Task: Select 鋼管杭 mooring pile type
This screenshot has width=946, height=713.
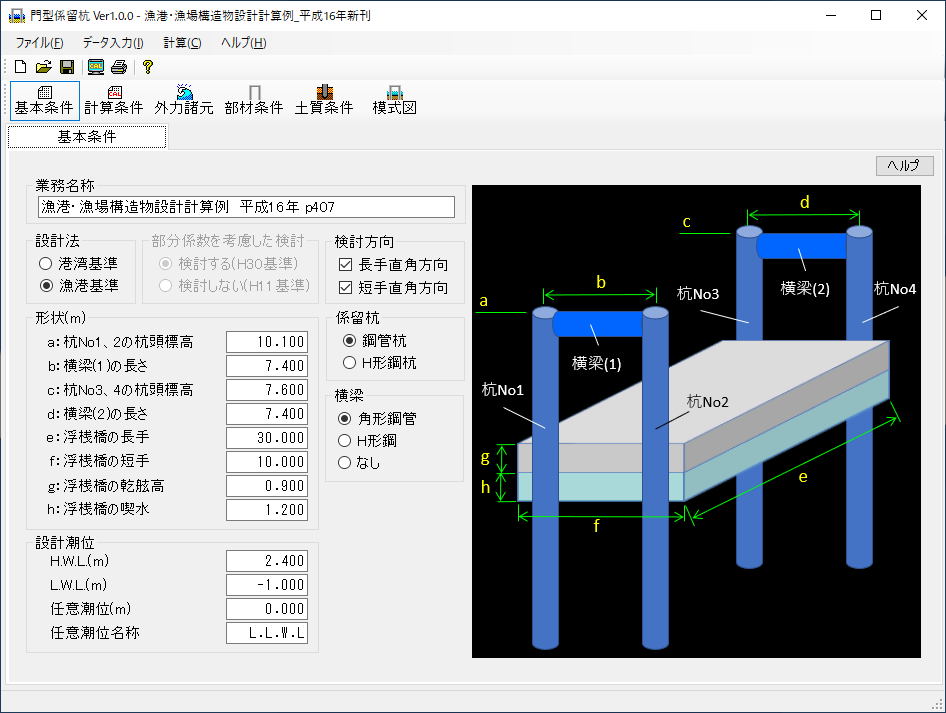Action: [375, 341]
